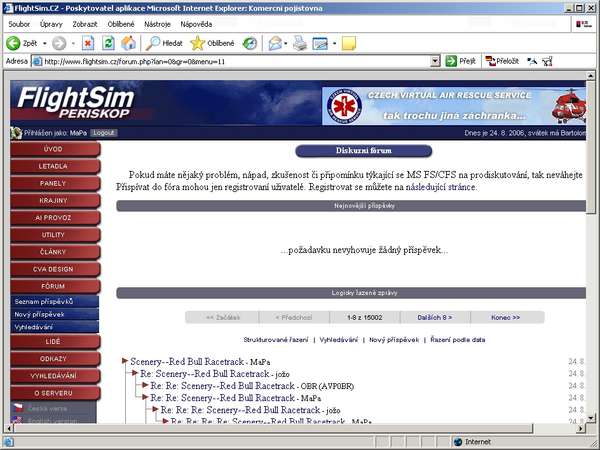Open red VYHLEDÁVÁNÍ sidebar button
Image resolution: width=600 pixels, height=450 pixels.
click(x=55, y=376)
